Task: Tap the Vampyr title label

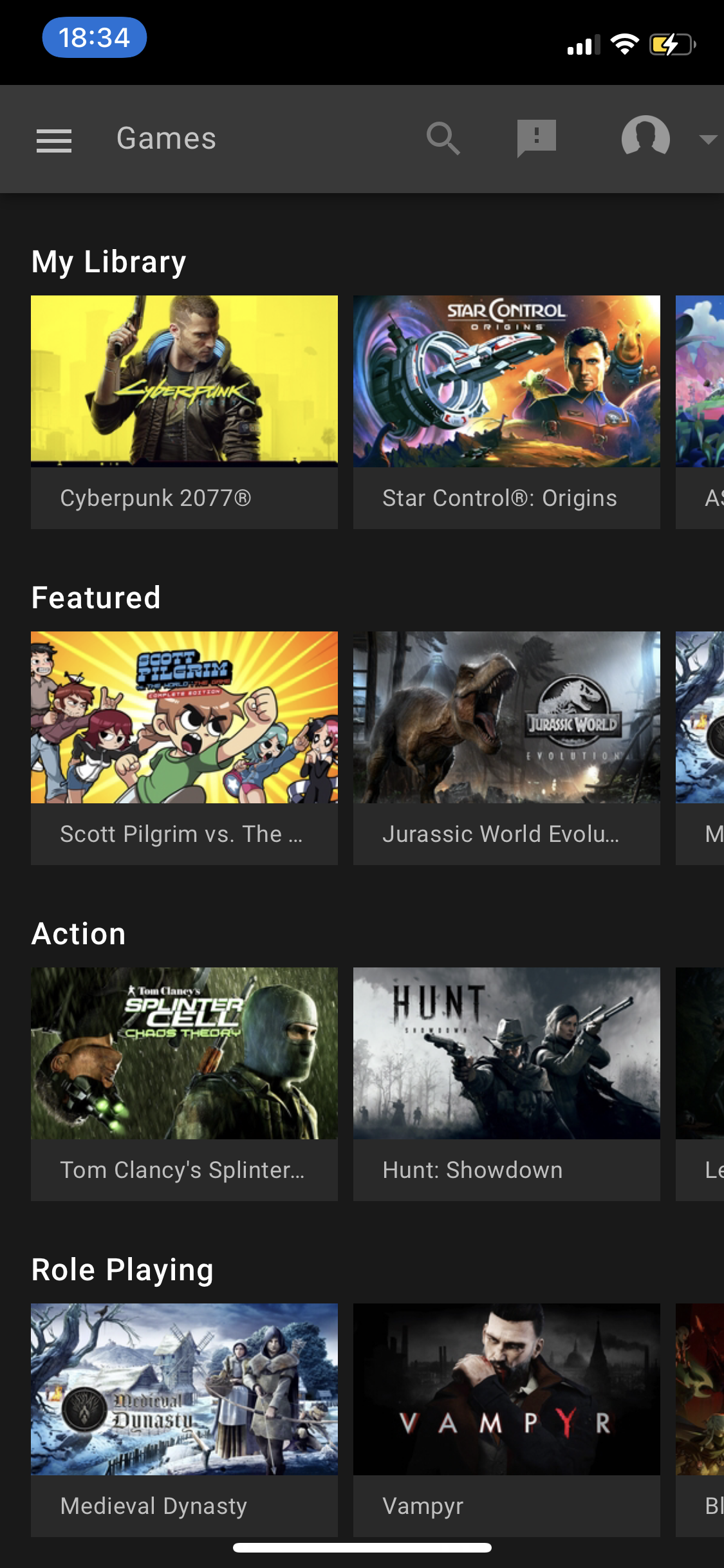Action: click(423, 1506)
